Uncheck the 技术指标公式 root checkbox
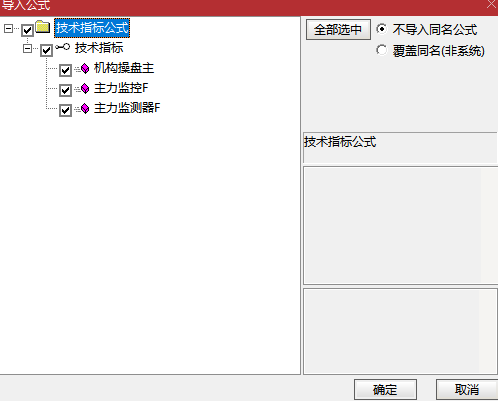 pyautogui.click(x=27, y=30)
